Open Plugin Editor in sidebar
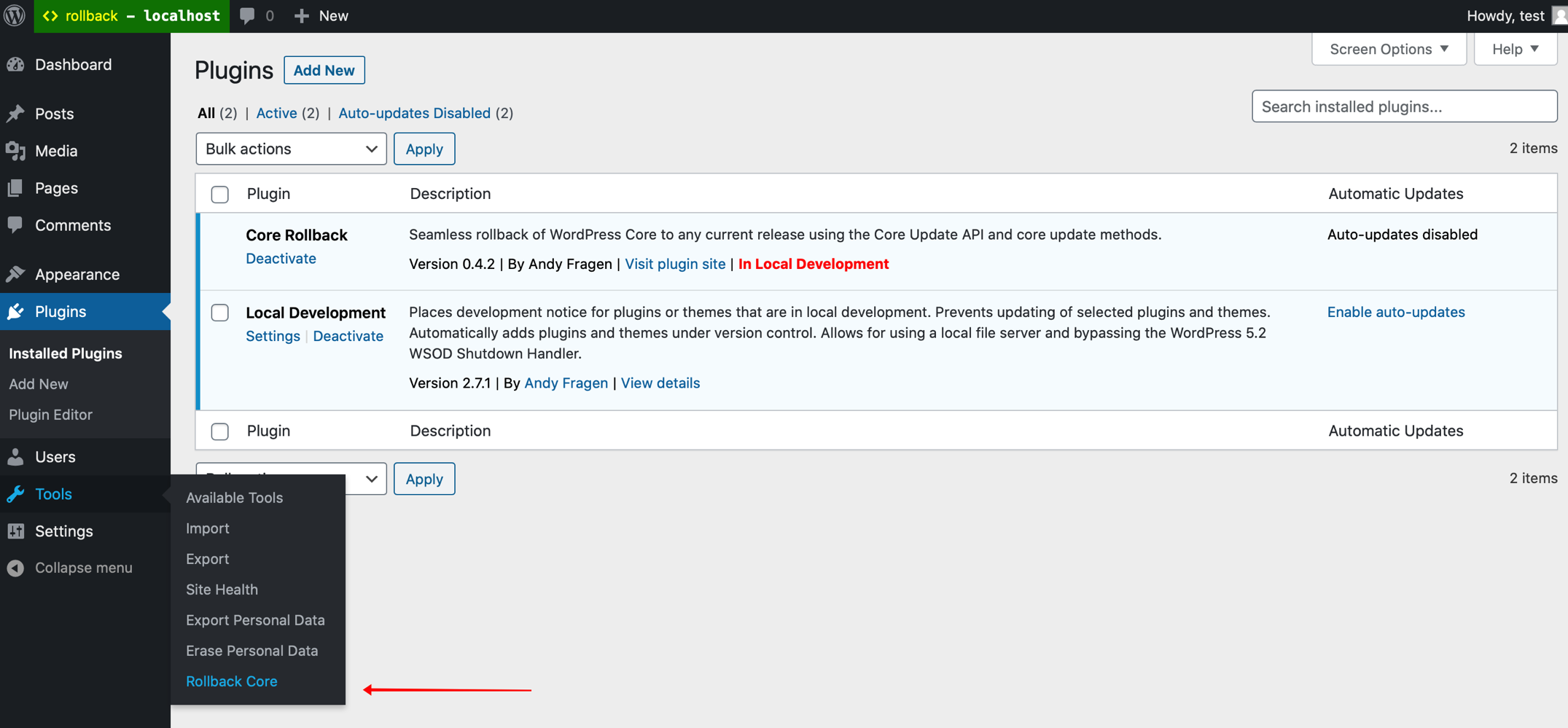The width and height of the screenshot is (1568, 728). point(50,415)
